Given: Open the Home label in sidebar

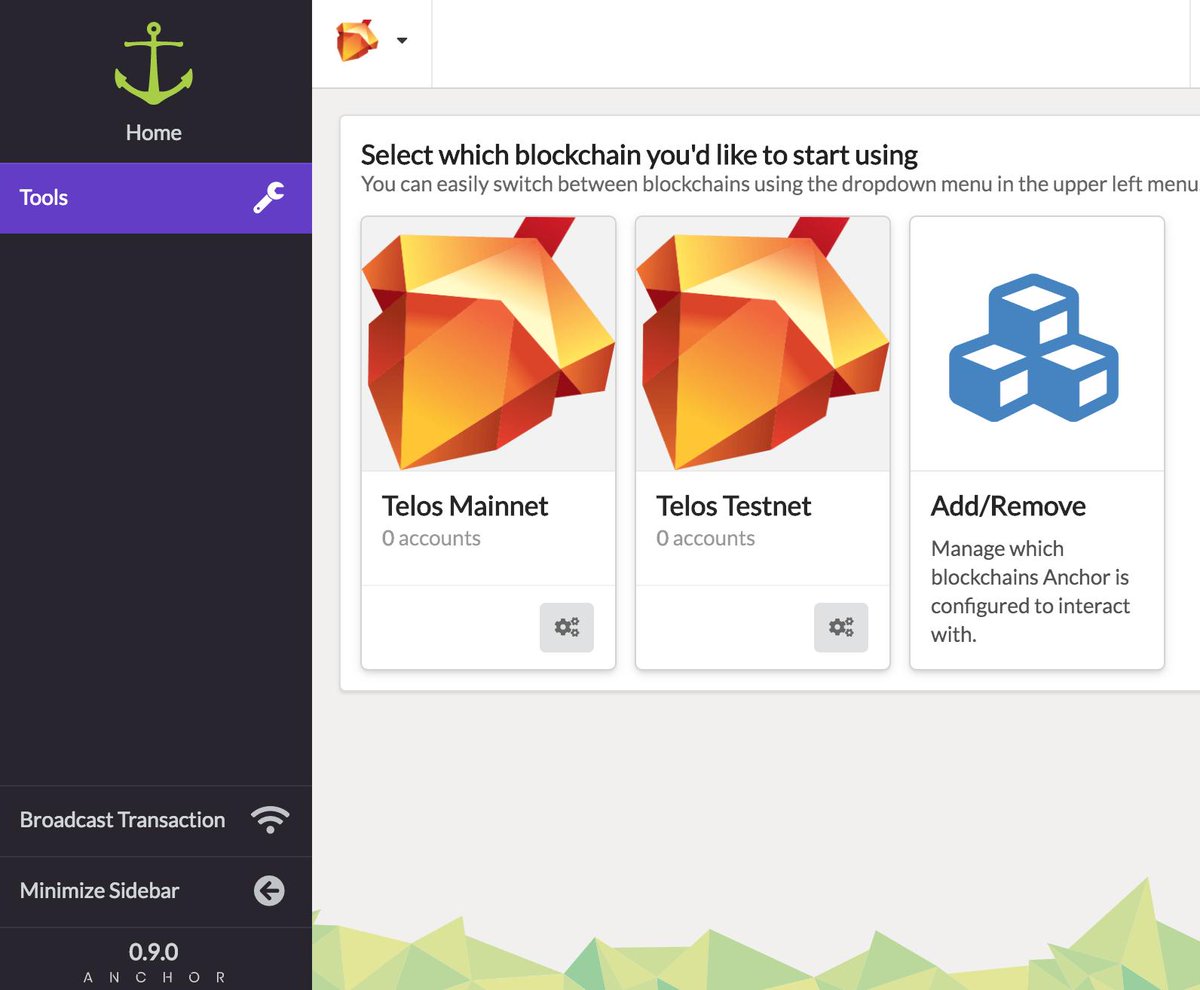Looking at the screenshot, I should click(154, 132).
